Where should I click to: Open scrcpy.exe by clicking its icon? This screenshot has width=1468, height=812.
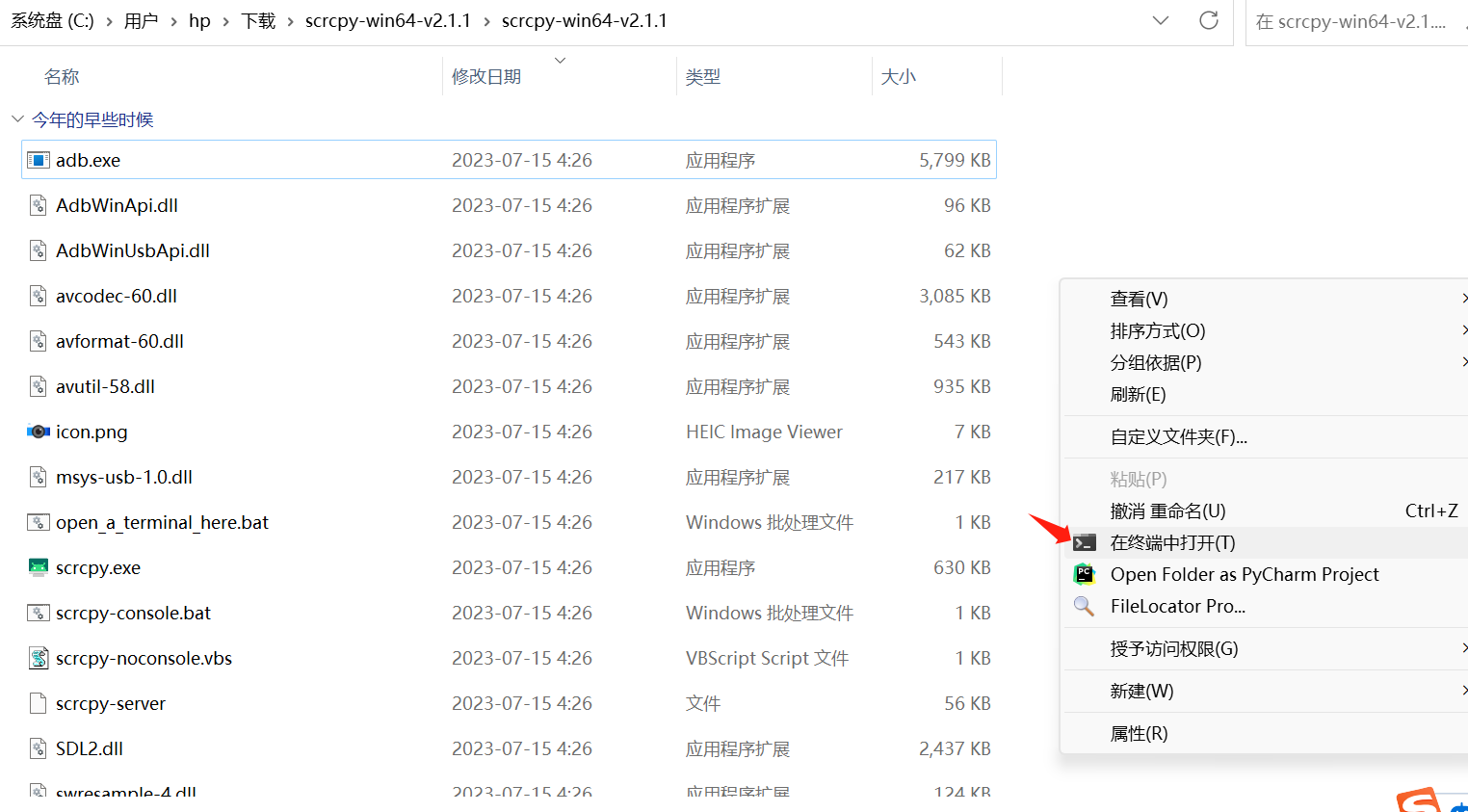(40, 567)
